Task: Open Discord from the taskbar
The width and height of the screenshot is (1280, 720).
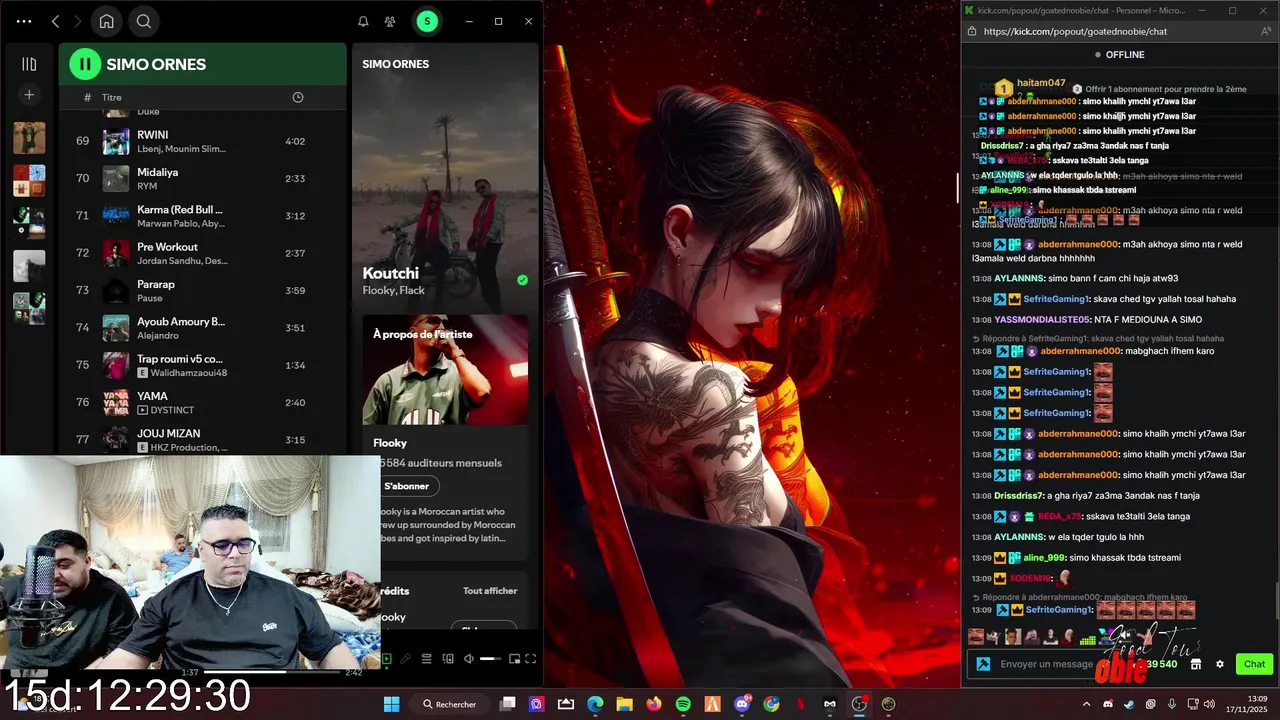Action: pyautogui.click(x=742, y=704)
